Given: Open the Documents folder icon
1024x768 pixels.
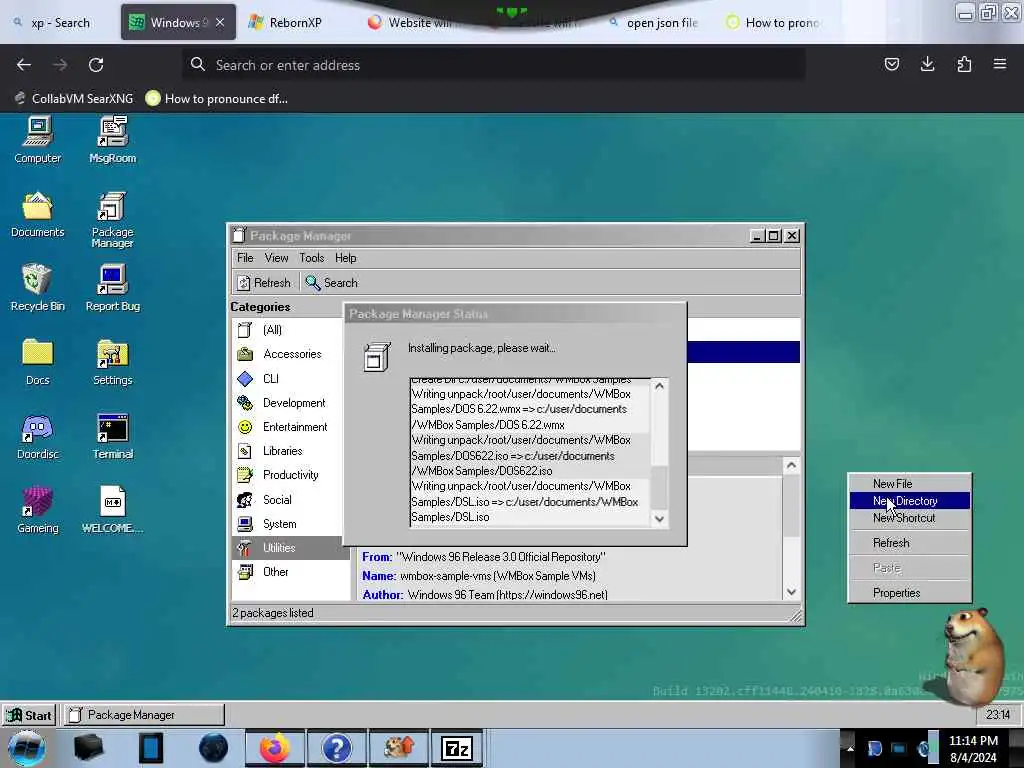Looking at the screenshot, I should (37, 214).
